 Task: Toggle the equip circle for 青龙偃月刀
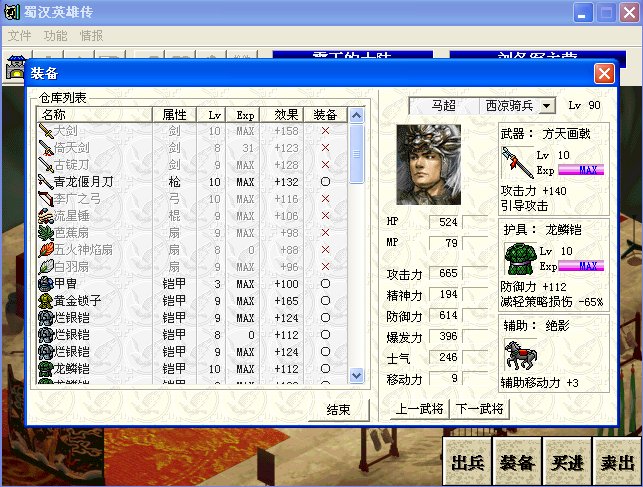pos(324,182)
